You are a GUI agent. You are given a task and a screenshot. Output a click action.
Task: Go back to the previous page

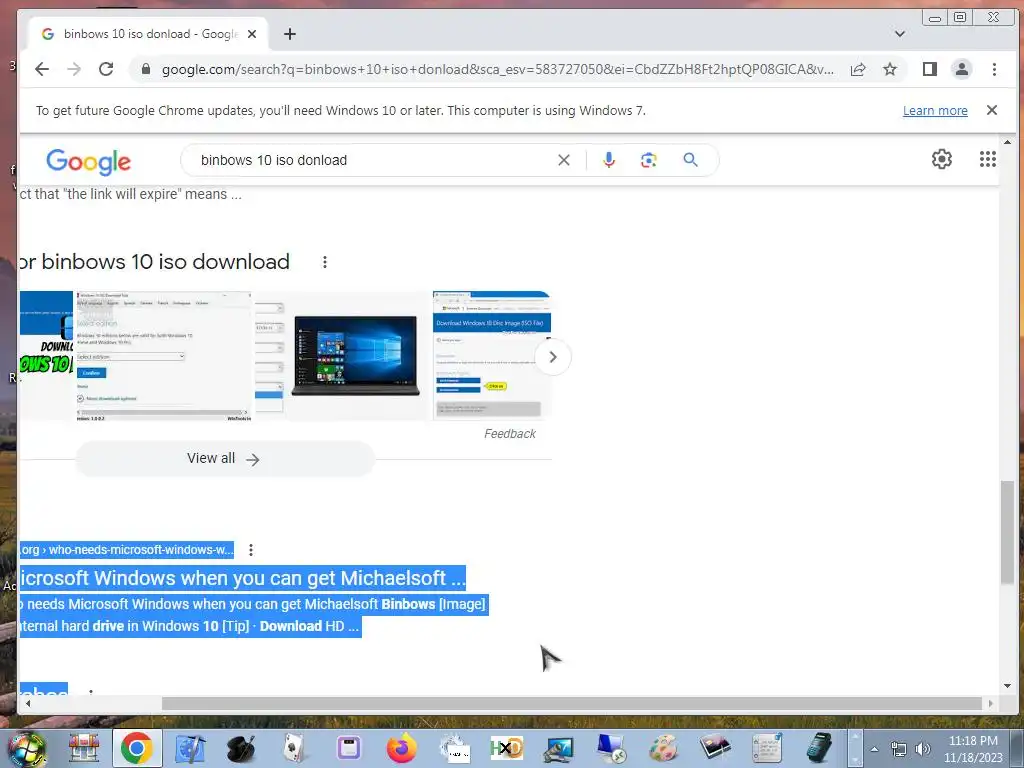point(42,69)
